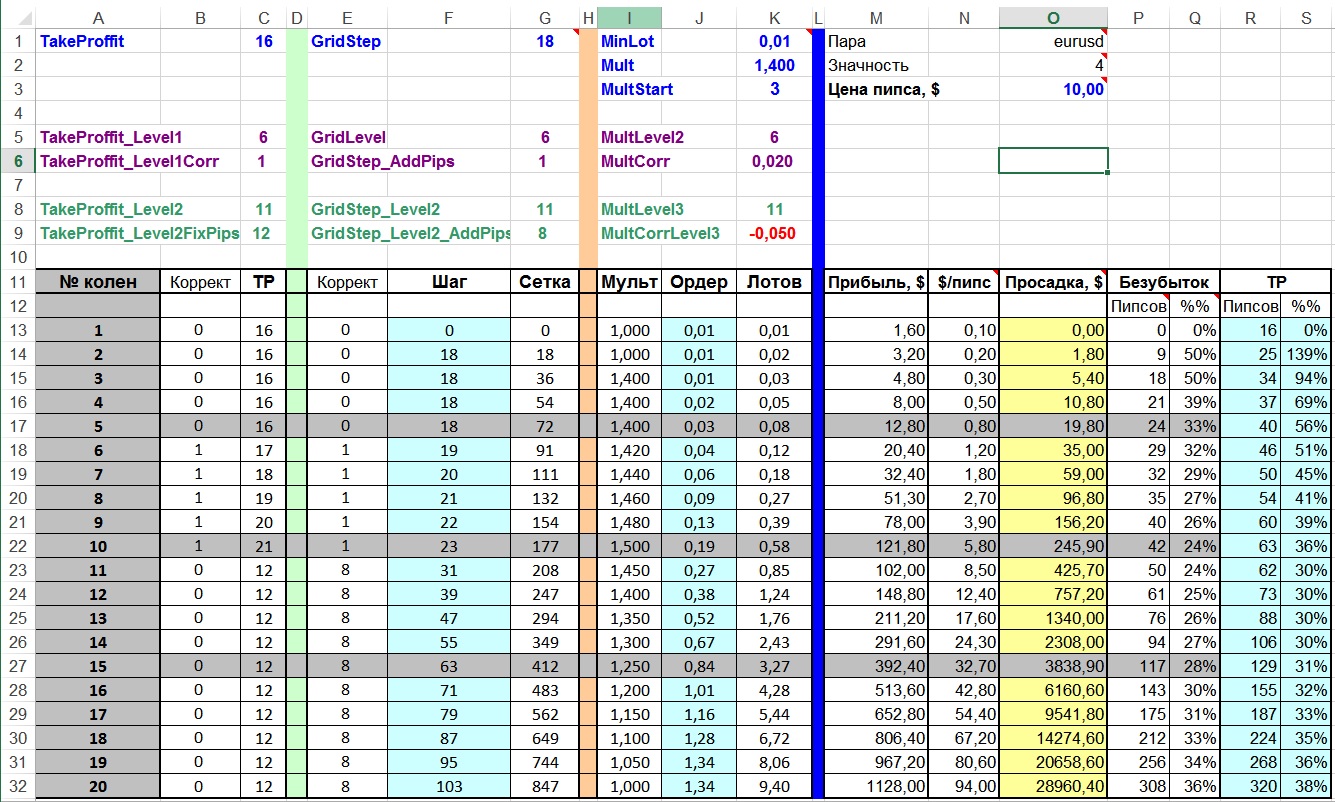Screen dimensions: 1335x802
Task: Select the Цена пипса, $ label
Action: tap(884, 90)
